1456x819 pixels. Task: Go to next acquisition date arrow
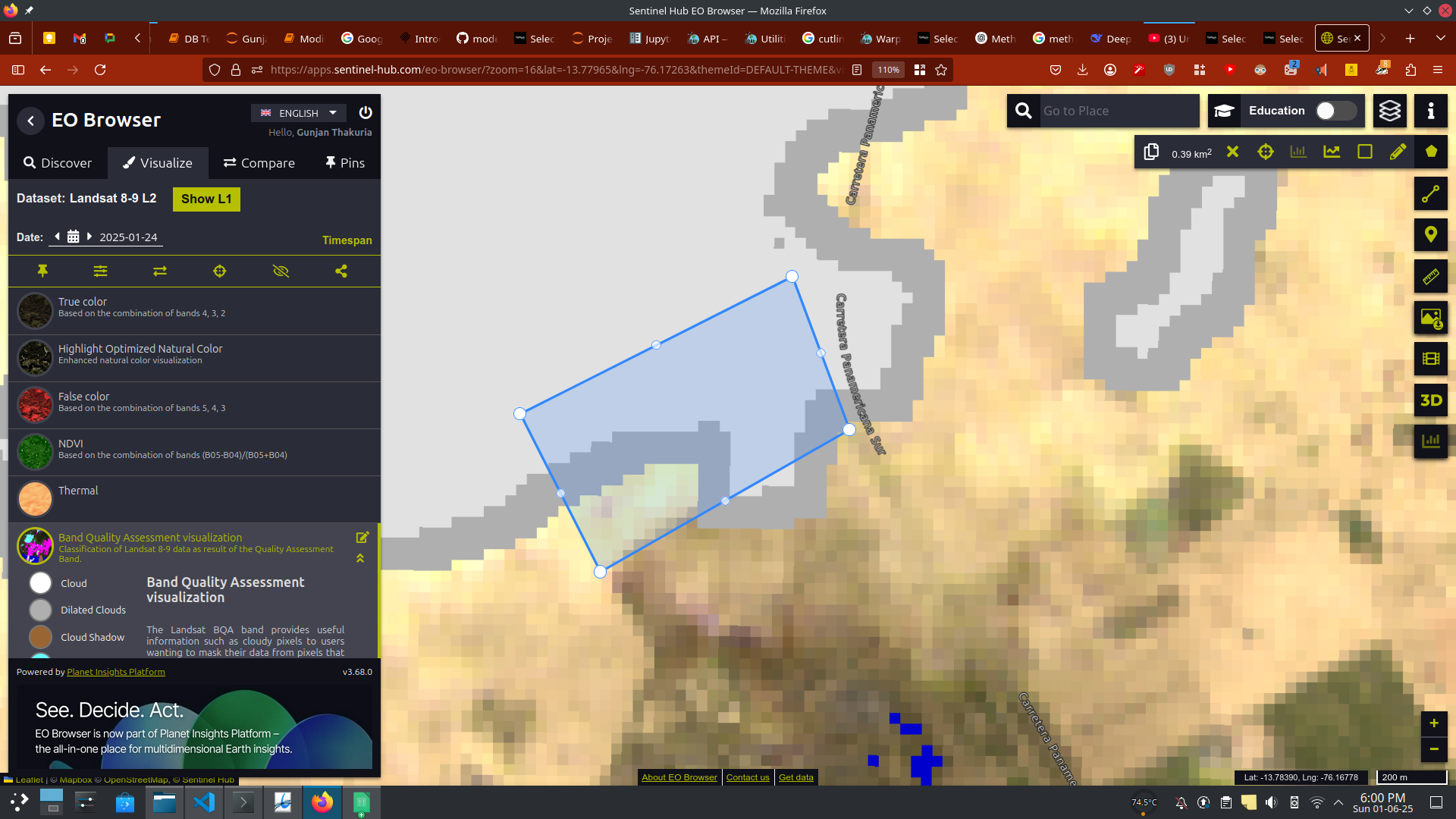pyautogui.click(x=89, y=237)
